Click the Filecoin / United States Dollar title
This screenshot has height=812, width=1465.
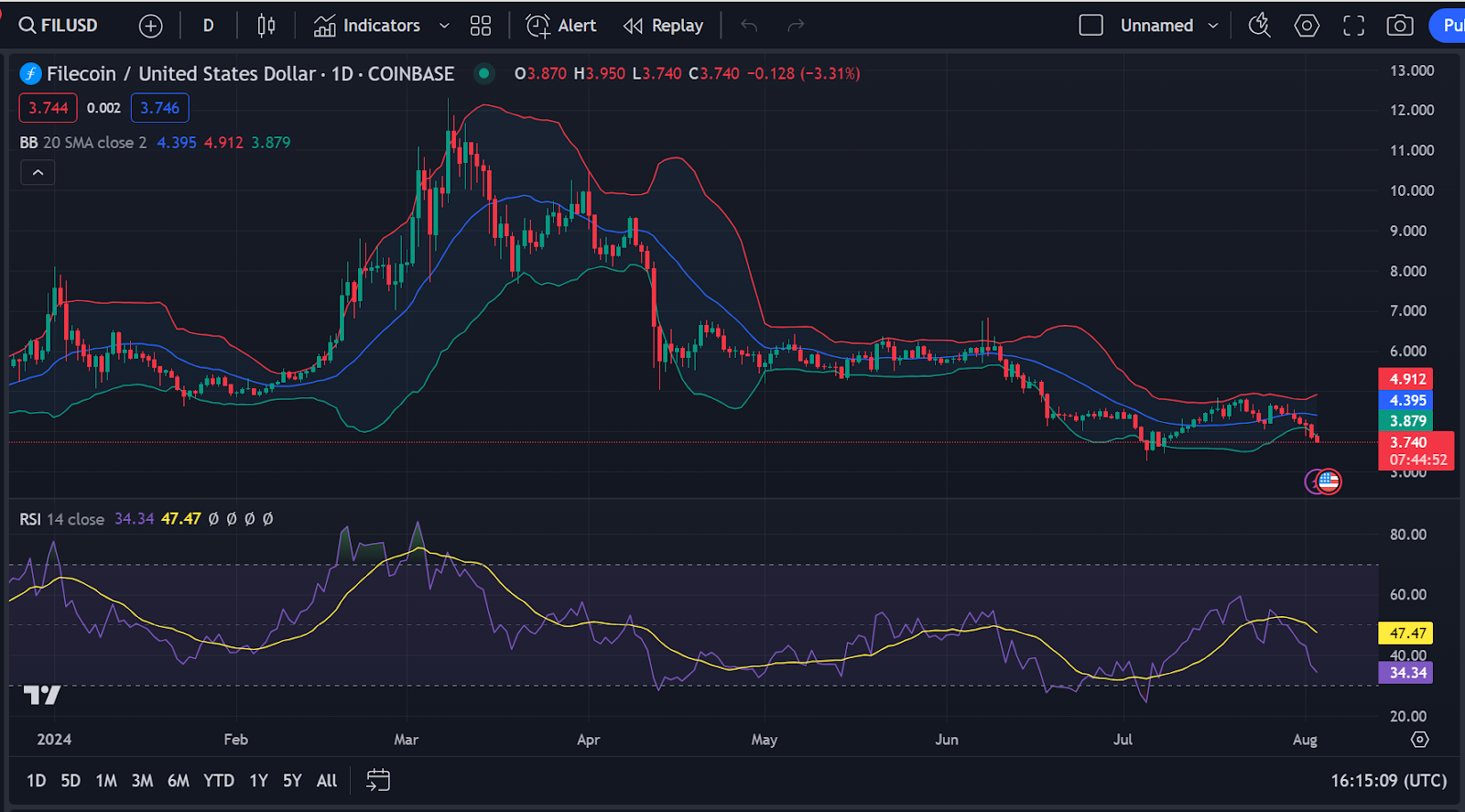click(x=181, y=73)
